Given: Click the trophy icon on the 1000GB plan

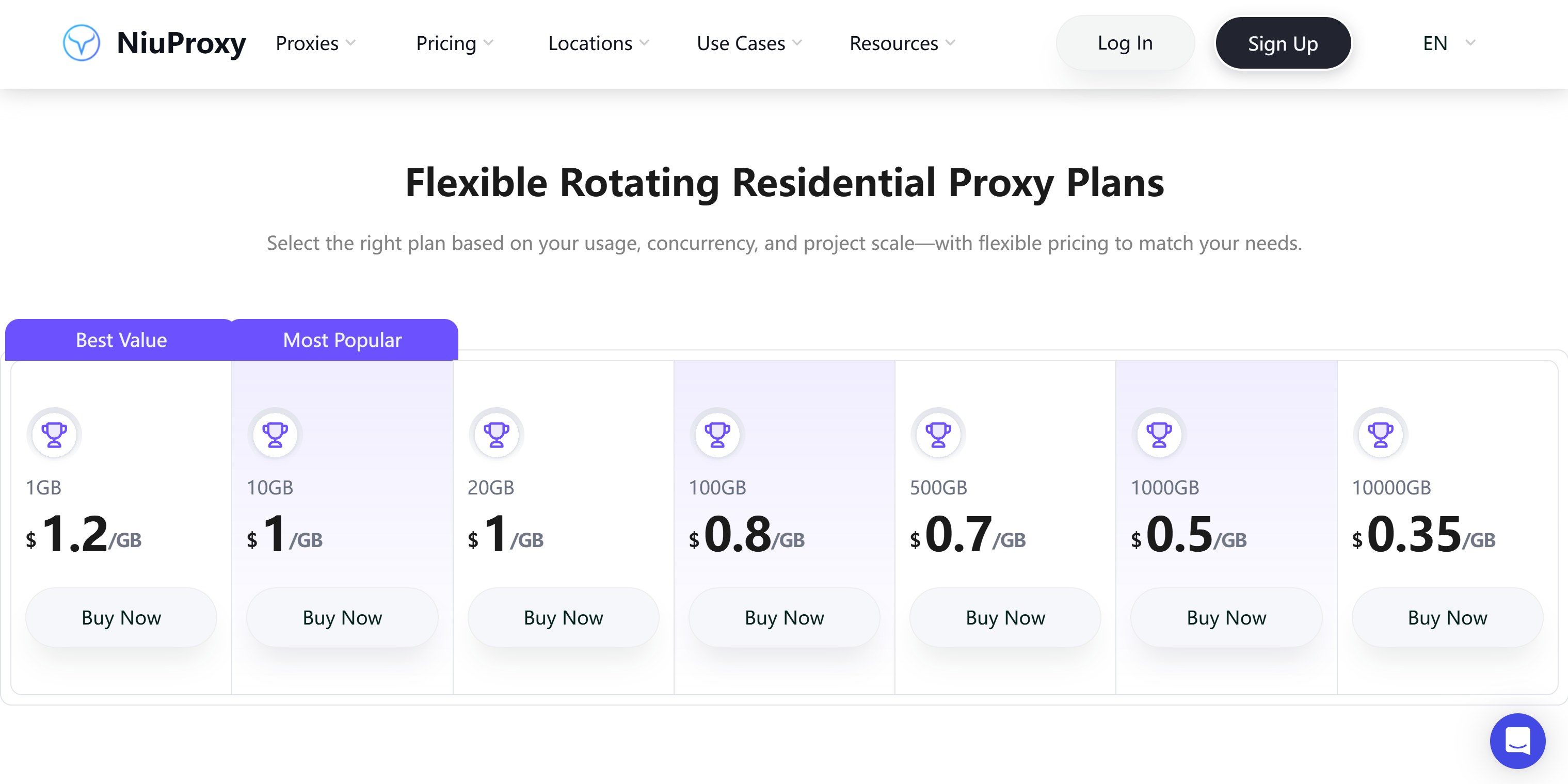Looking at the screenshot, I should pos(1159,435).
